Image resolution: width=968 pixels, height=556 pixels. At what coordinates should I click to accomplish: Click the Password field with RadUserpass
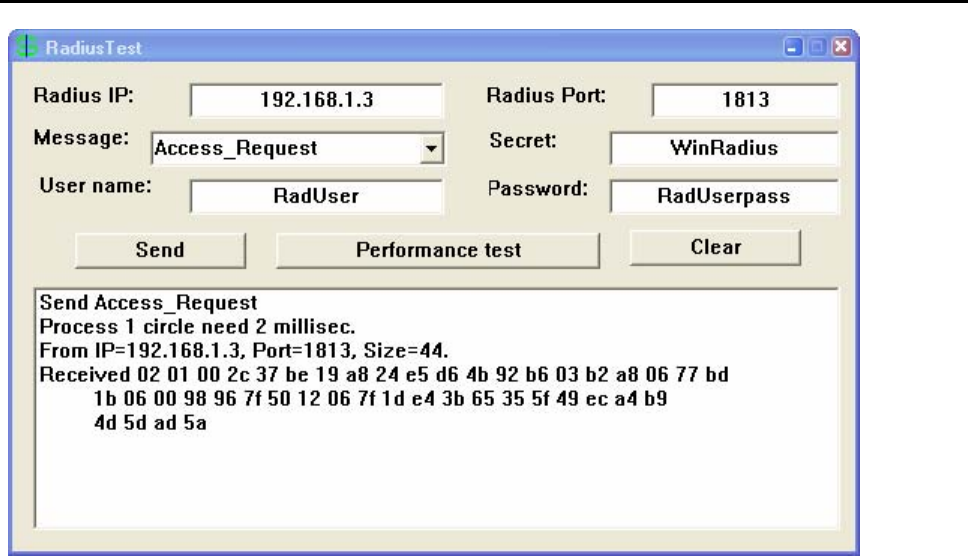[x=724, y=196]
